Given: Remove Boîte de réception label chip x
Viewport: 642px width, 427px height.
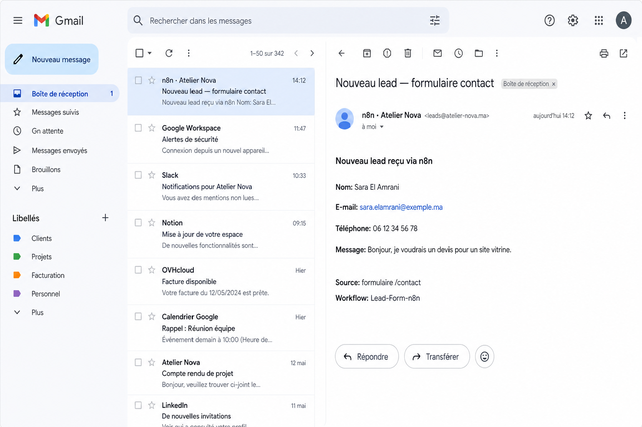Looking at the screenshot, I should (x=554, y=84).
